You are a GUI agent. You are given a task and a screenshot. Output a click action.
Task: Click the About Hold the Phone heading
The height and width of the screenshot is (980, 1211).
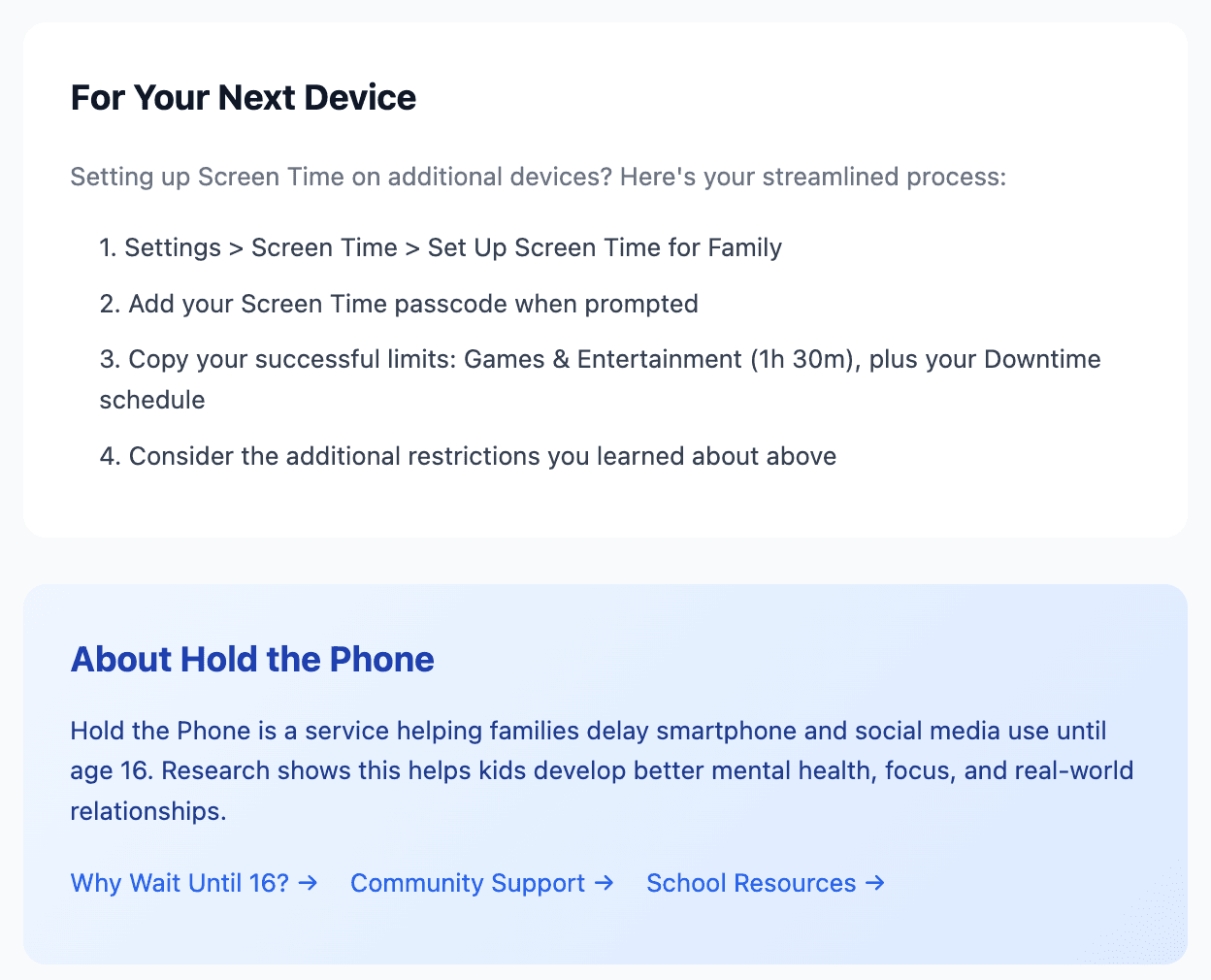point(252,659)
